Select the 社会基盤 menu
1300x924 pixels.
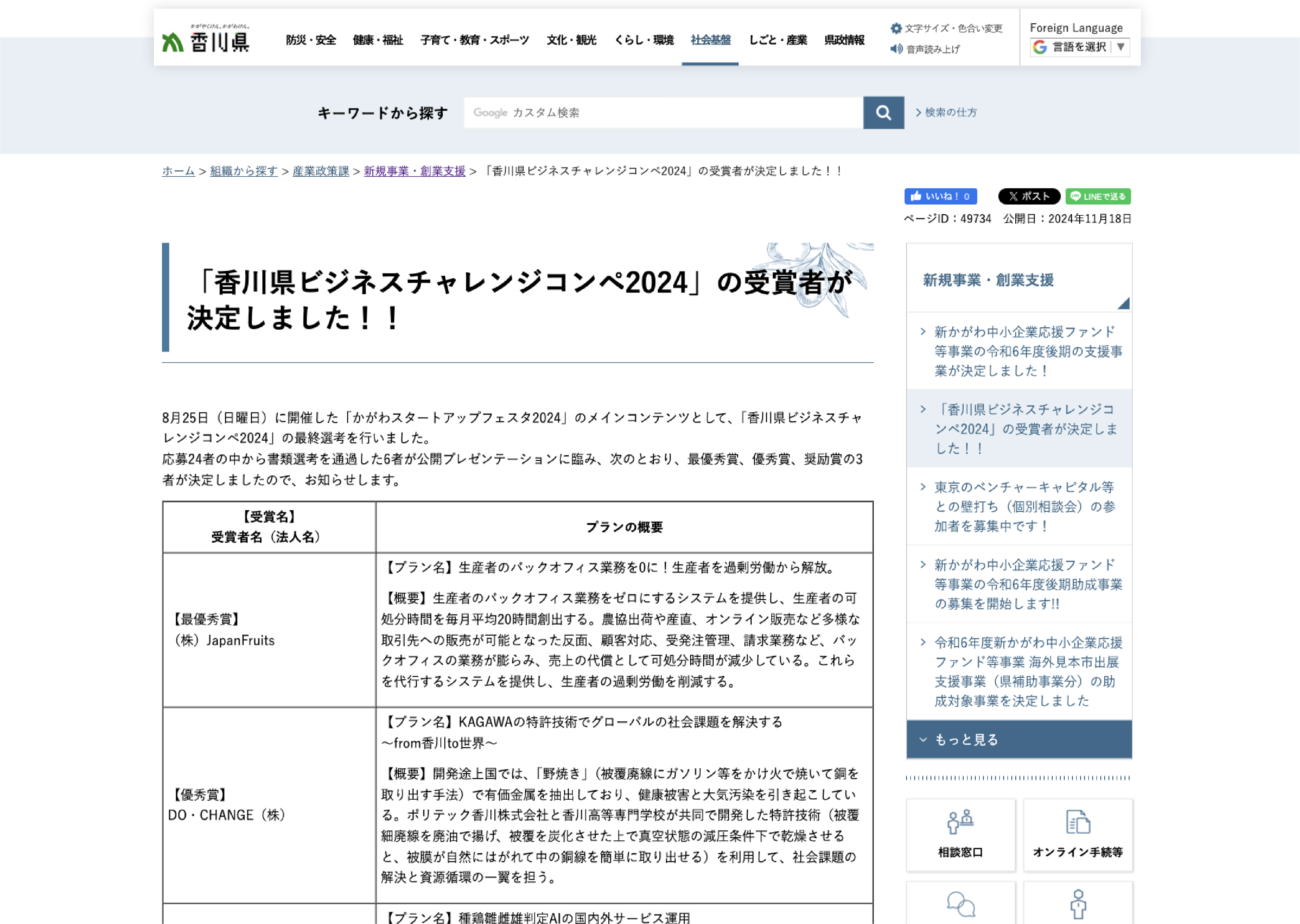pos(710,40)
